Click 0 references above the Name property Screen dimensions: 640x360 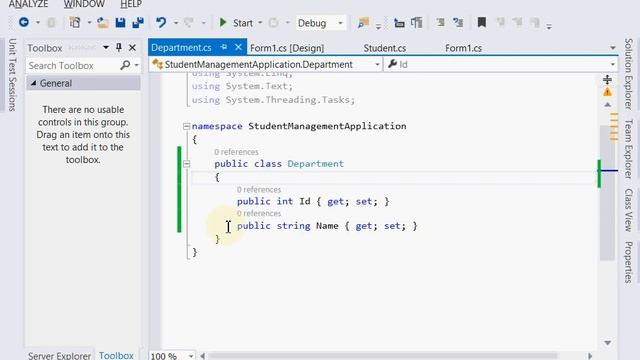[x=259, y=213]
